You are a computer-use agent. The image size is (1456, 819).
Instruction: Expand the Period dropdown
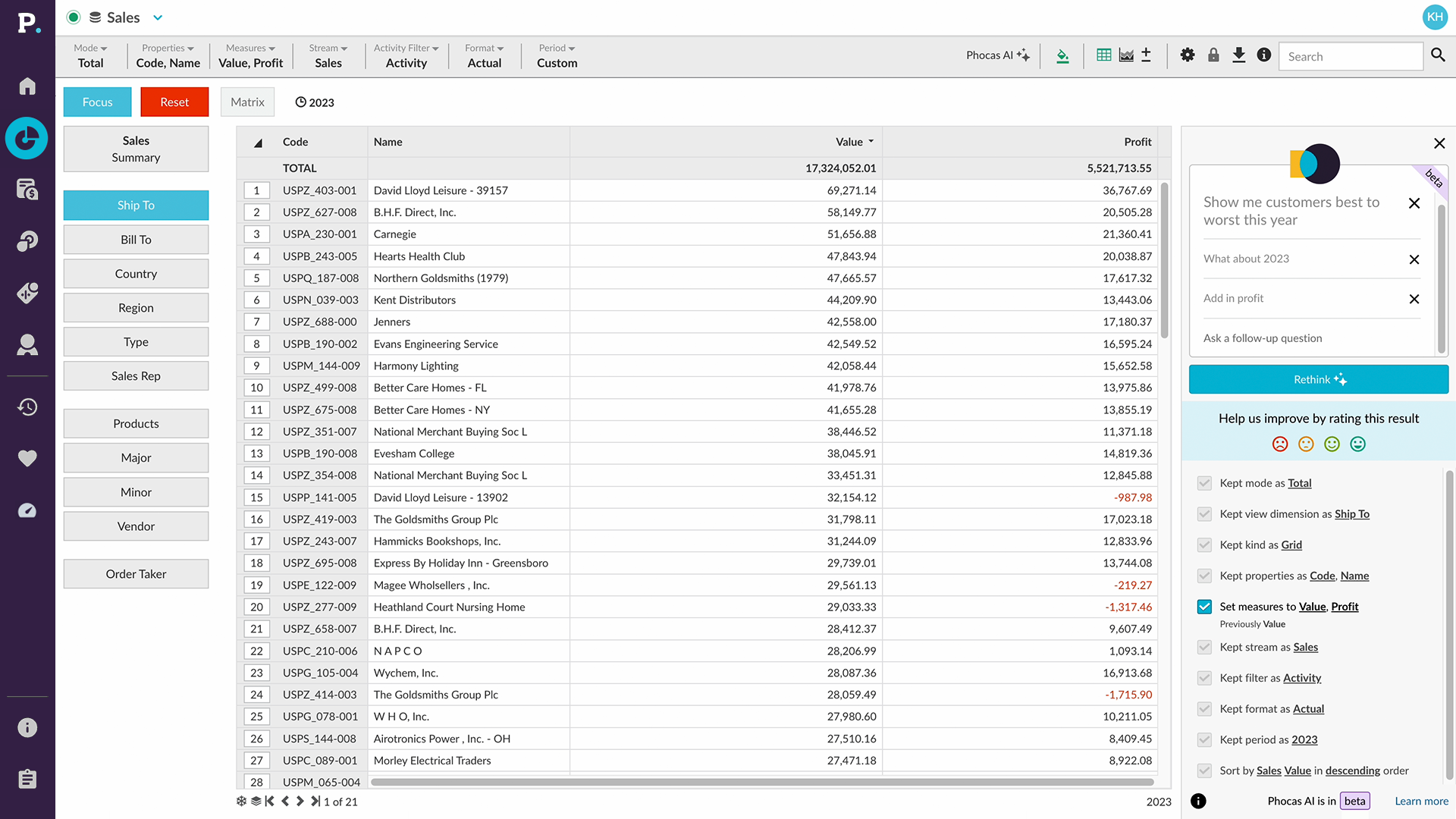point(556,48)
